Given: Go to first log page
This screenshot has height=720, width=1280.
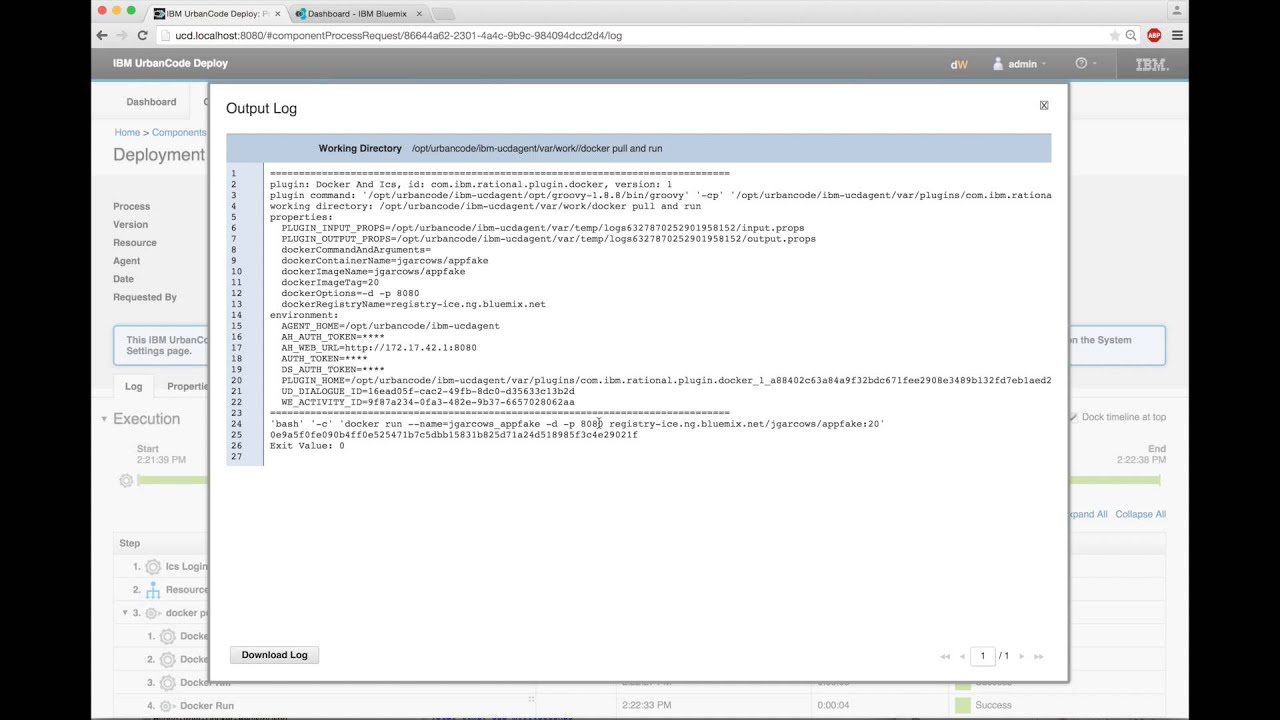Looking at the screenshot, I should tap(945, 656).
